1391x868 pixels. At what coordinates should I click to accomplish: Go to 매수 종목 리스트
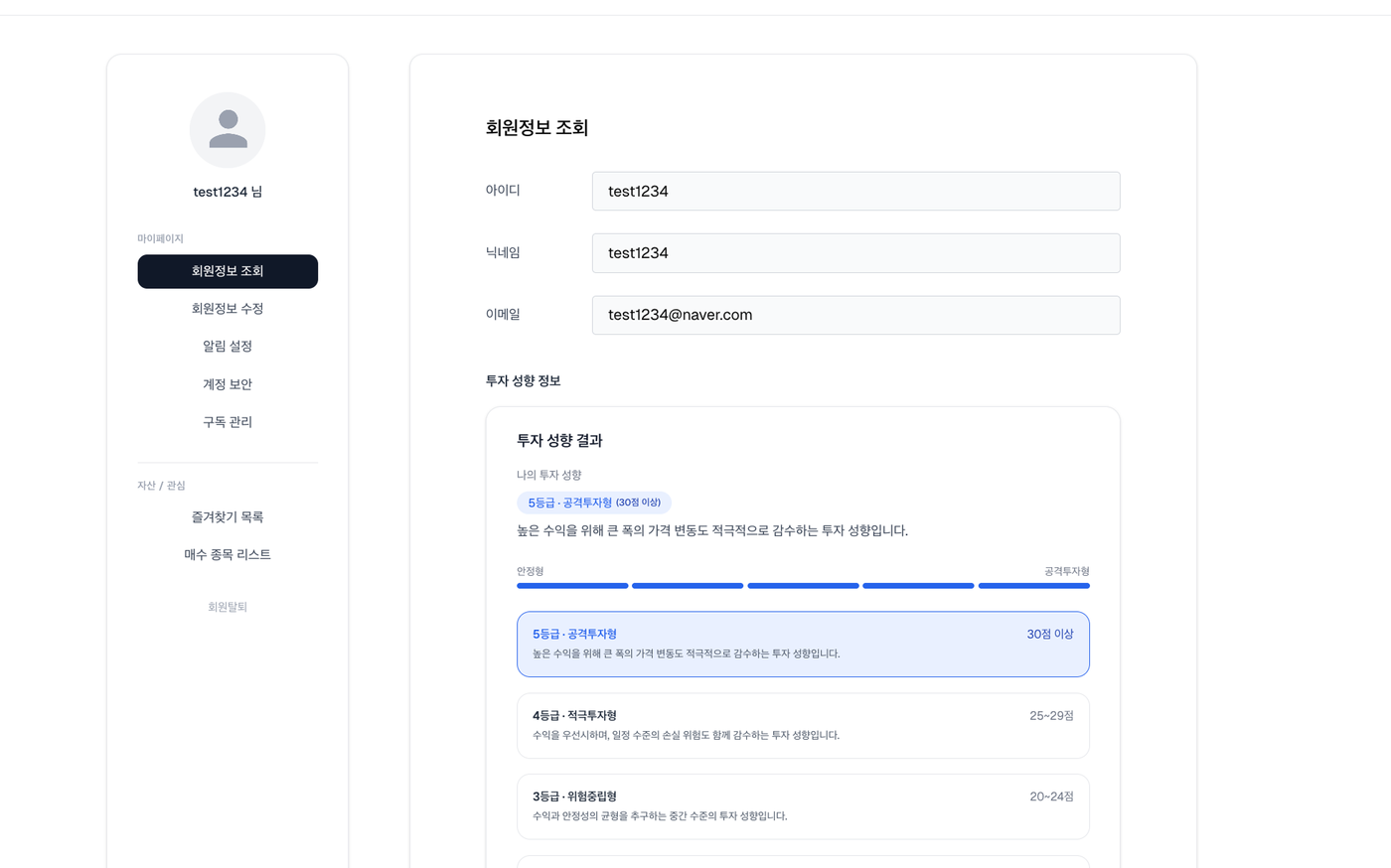click(228, 555)
